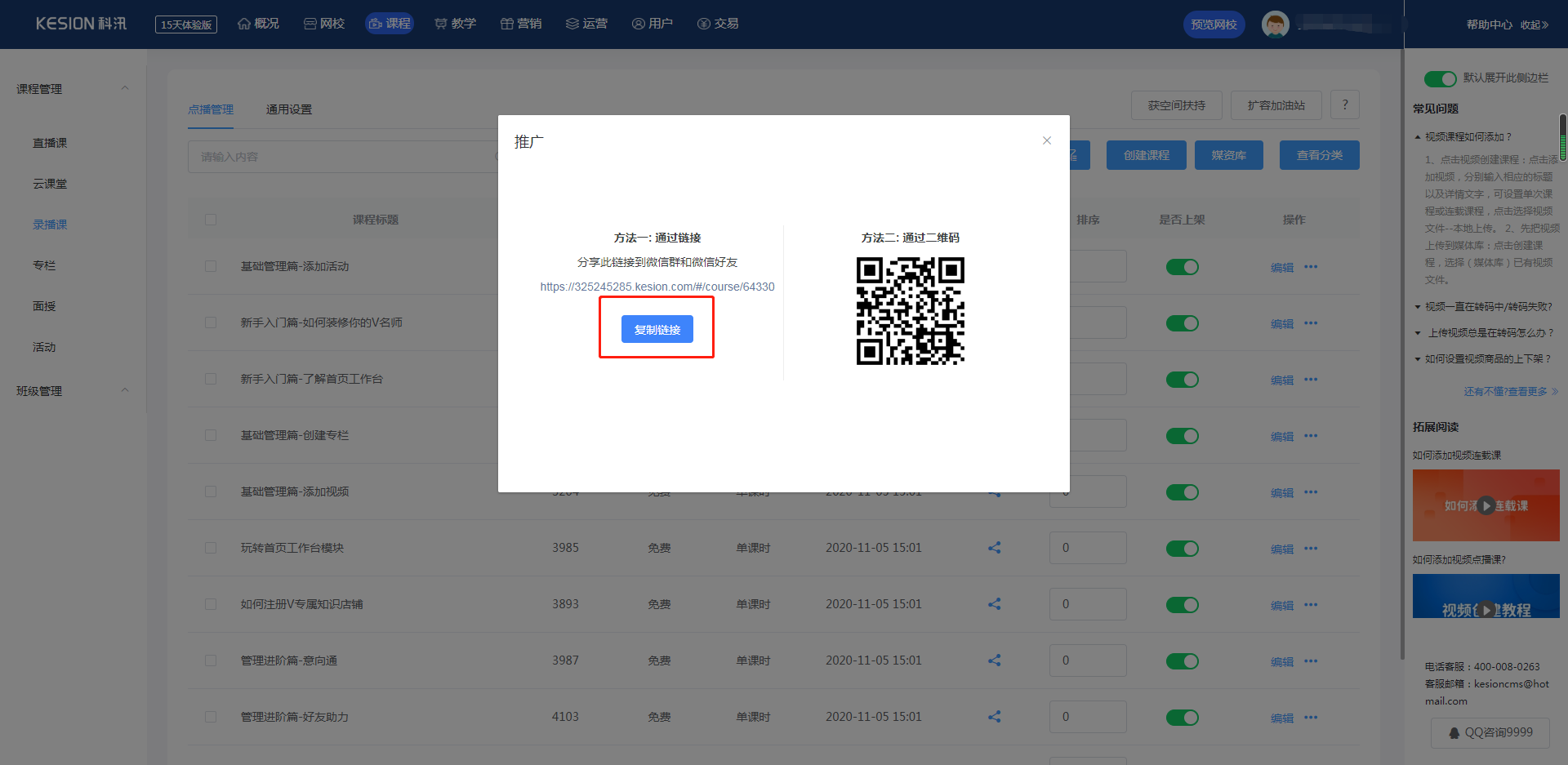
Task: Close the 推广 dialog with X icon
Action: click(x=1046, y=140)
